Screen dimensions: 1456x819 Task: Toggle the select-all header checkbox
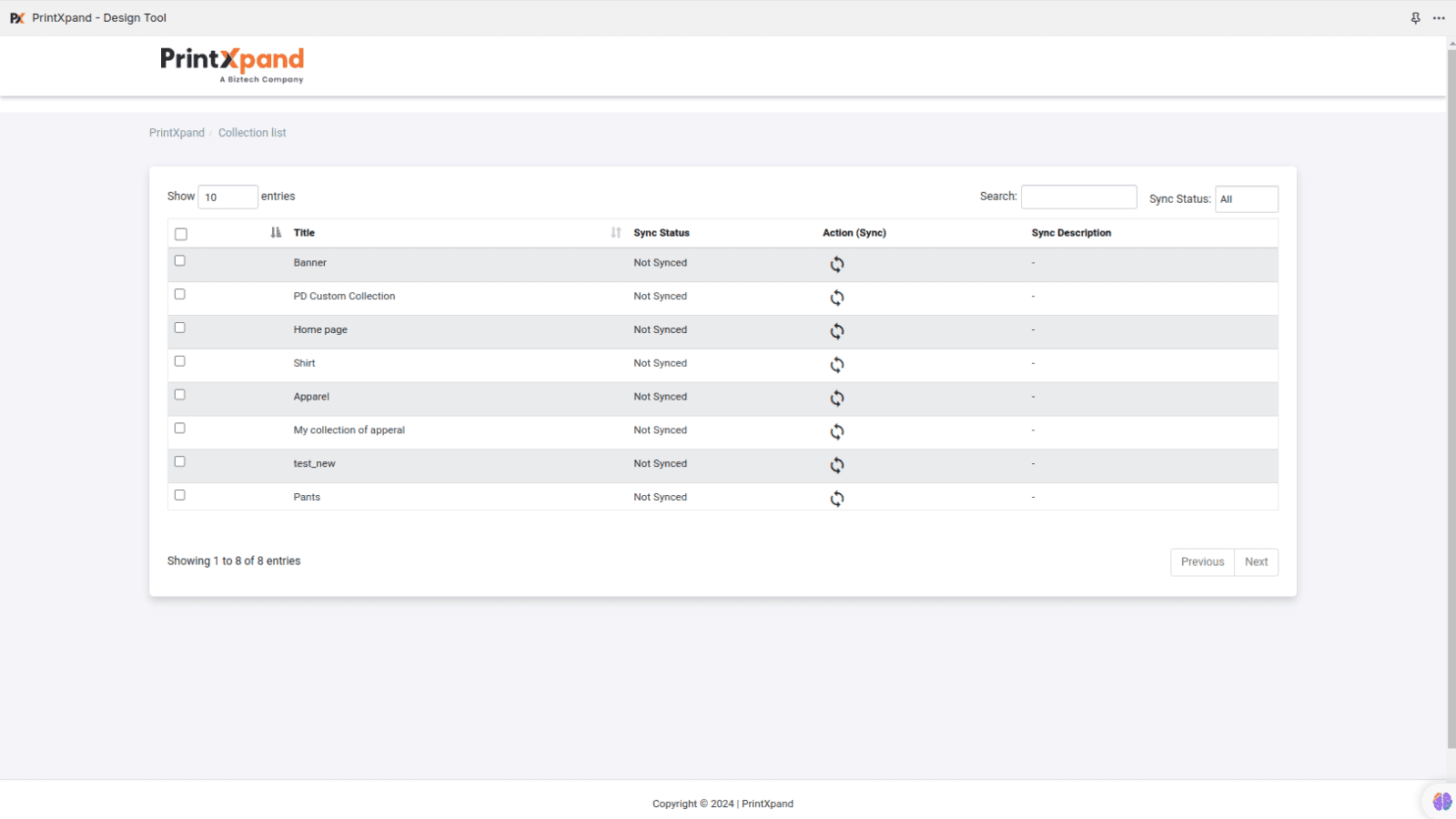pyautogui.click(x=181, y=234)
